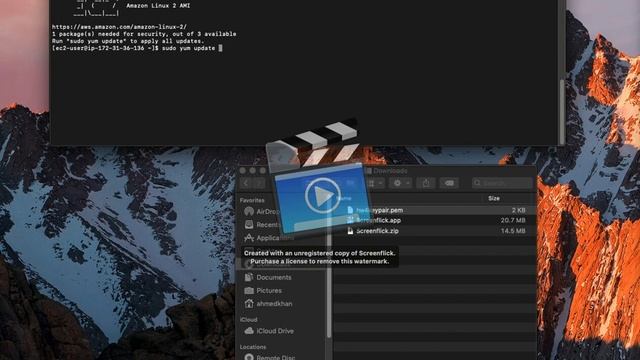Close the Finder Downloads window
The image size is (640, 360).
[x=243, y=171]
